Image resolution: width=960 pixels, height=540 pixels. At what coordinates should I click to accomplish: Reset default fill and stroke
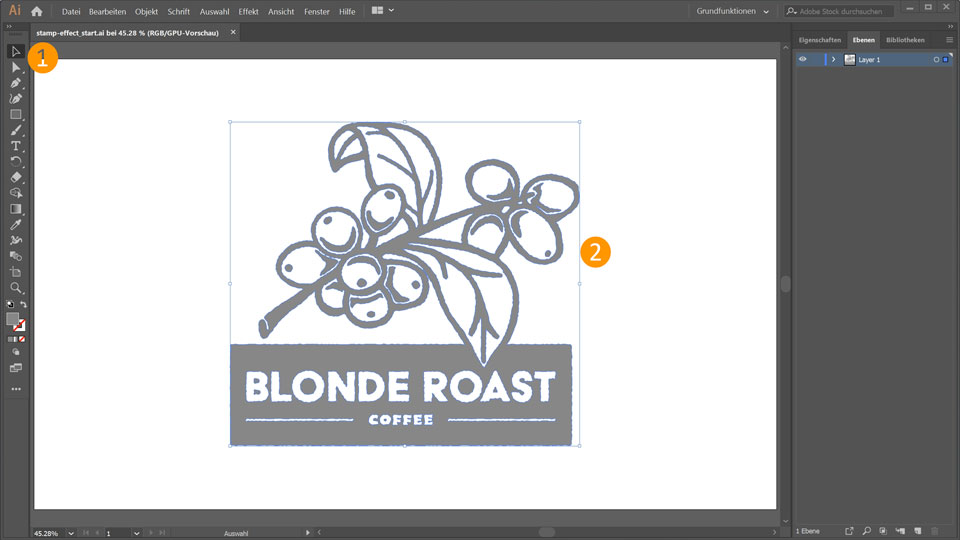10,304
